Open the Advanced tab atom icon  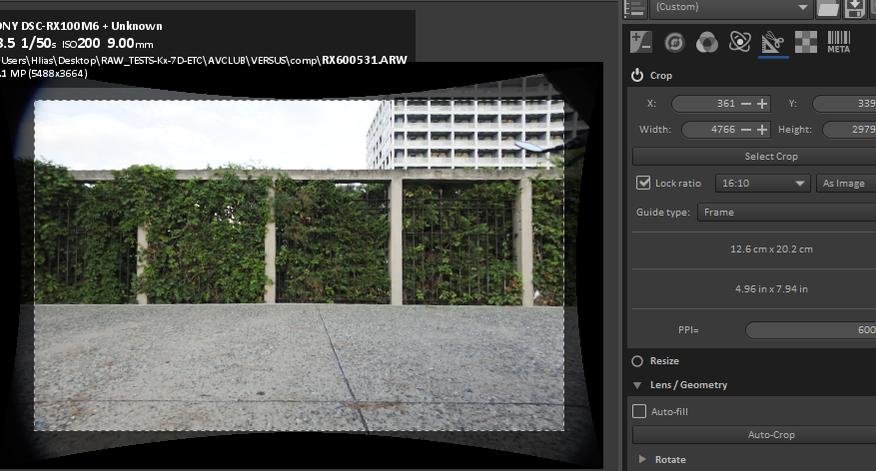tap(740, 42)
